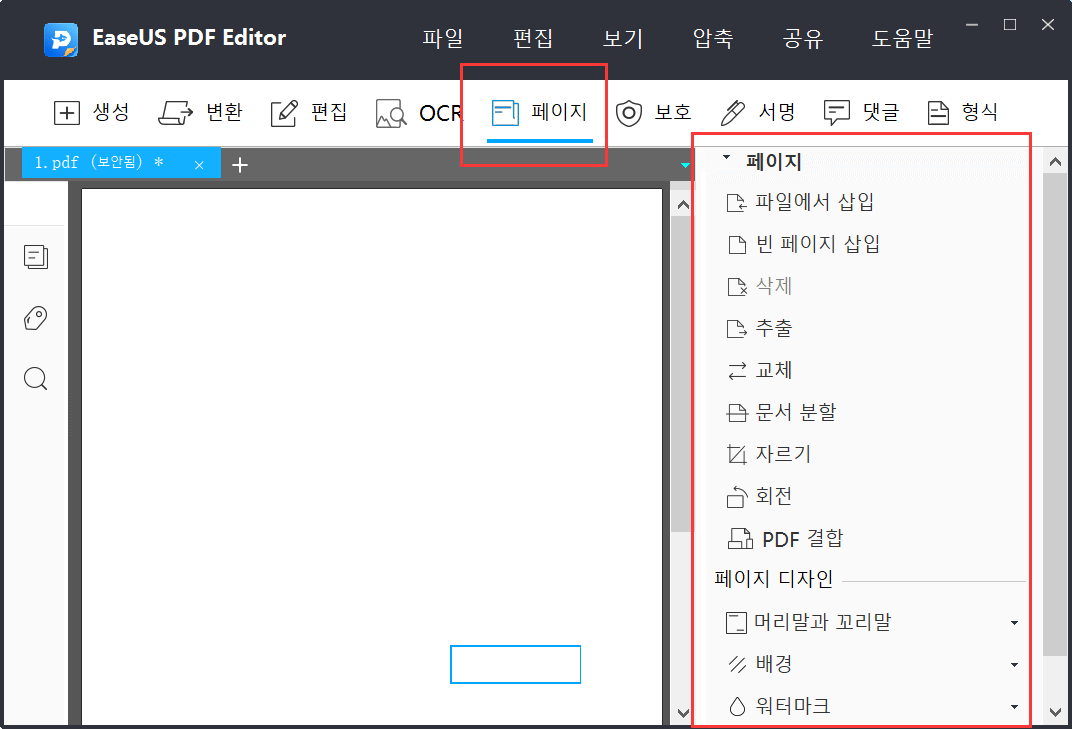Open the search tool in left sidebar
Image resolution: width=1072 pixels, height=729 pixels.
36,379
